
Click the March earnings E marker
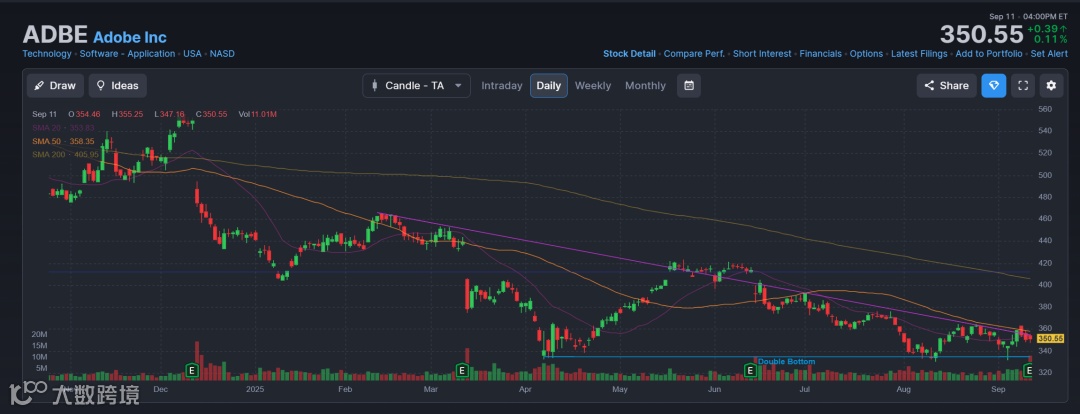tap(463, 371)
